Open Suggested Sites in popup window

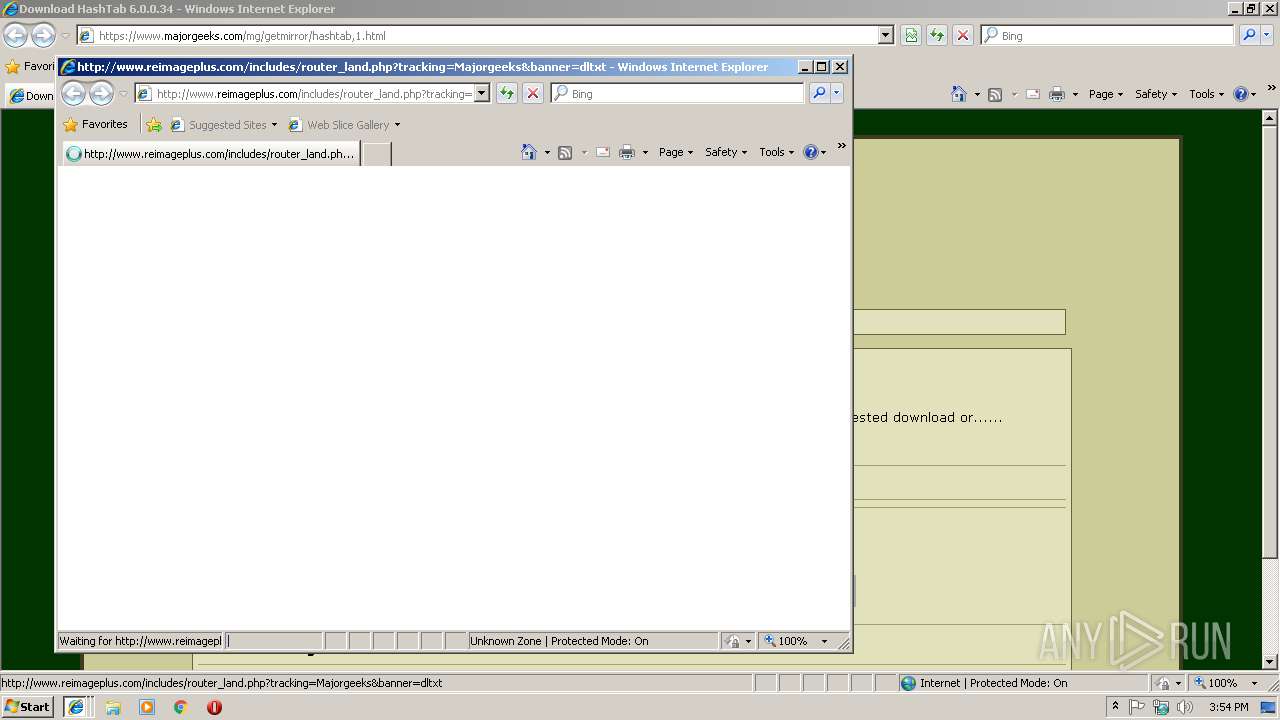click(x=224, y=125)
